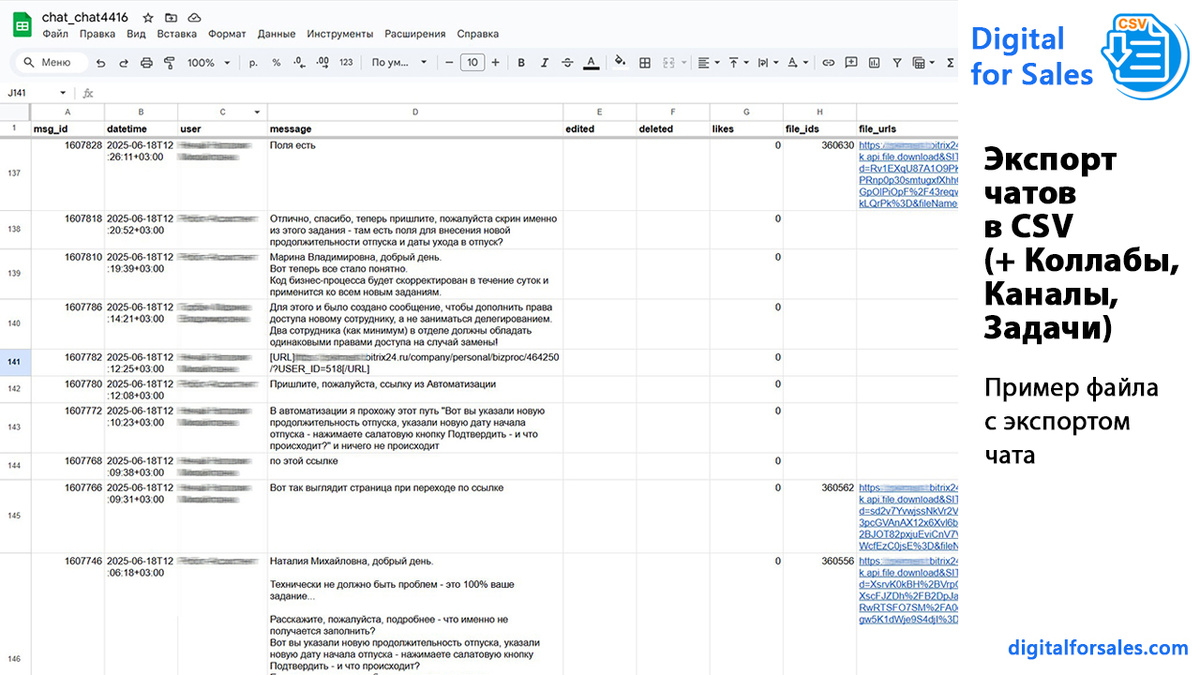This screenshot has height=675, width=1200.
Task: Open the print dialog via printer icon
Action: [x=147, y=62]
